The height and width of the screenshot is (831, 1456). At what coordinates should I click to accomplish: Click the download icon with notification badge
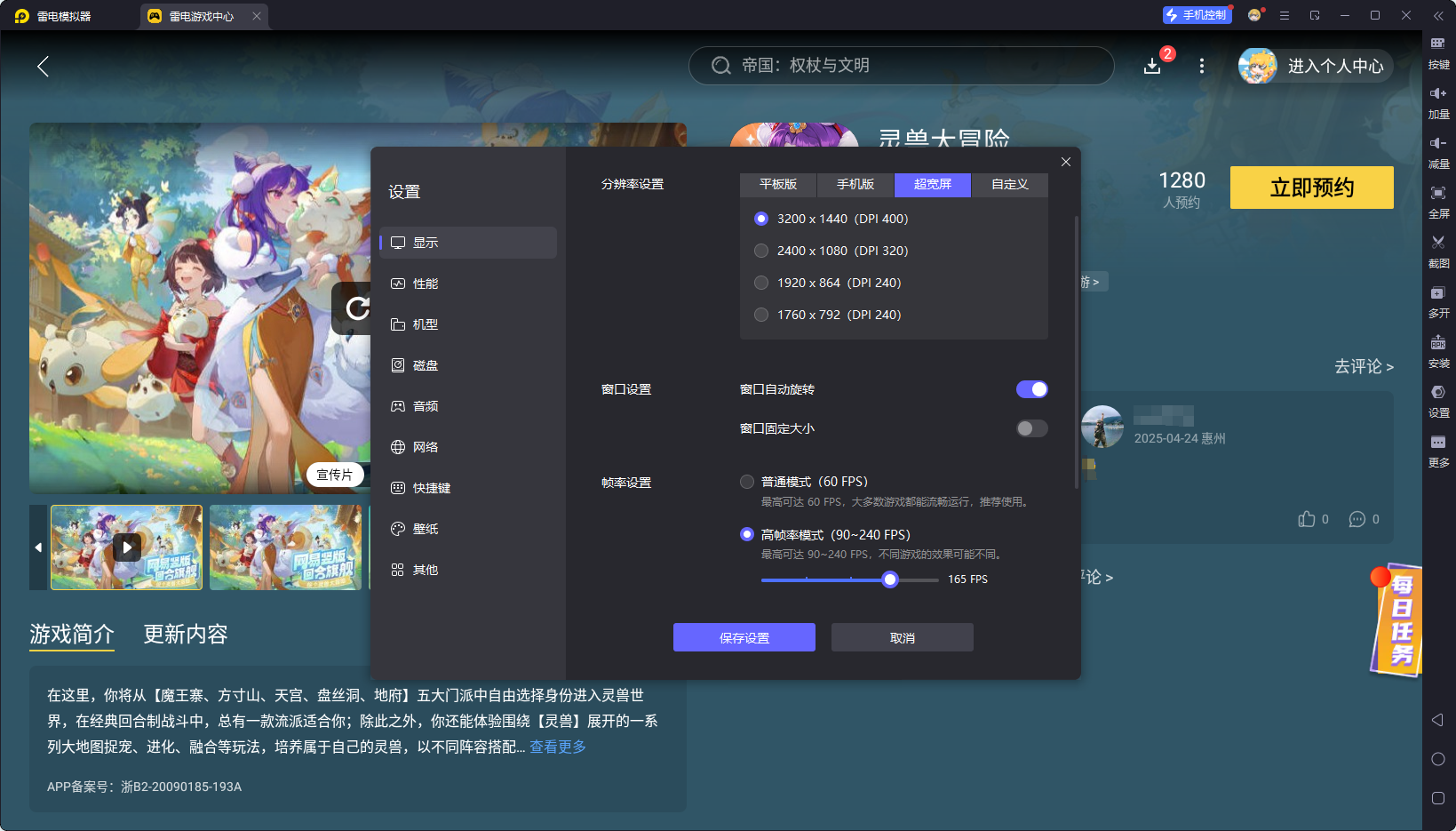coord(1152,66)
